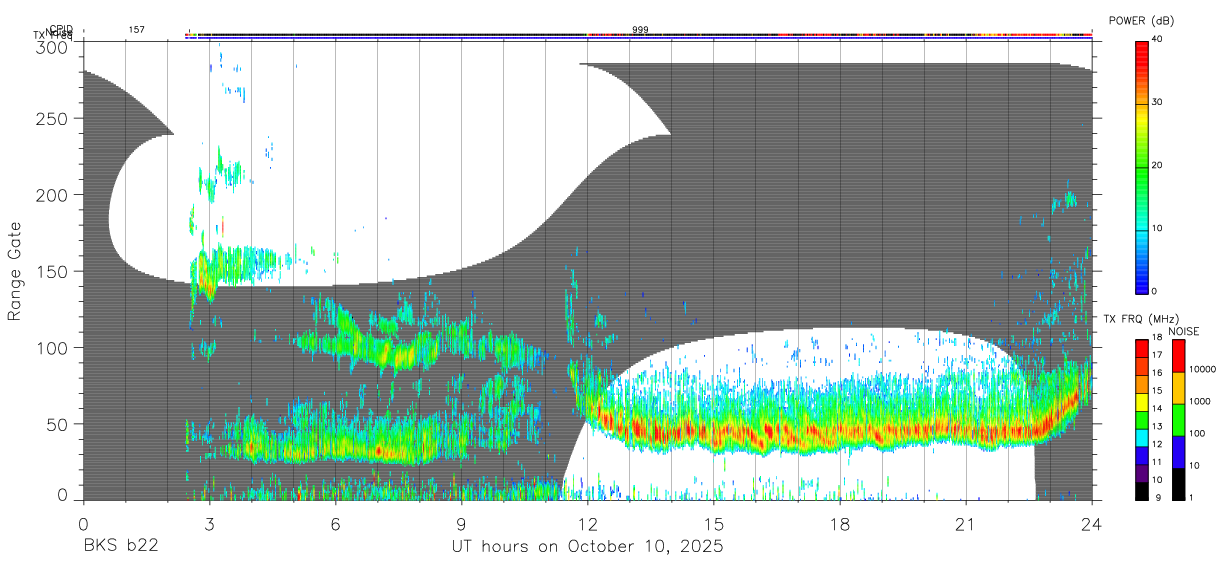Viewport: 1228px width, 567px height.
Task: Click the '999' CPID value above plot
Action: point(640,30)
